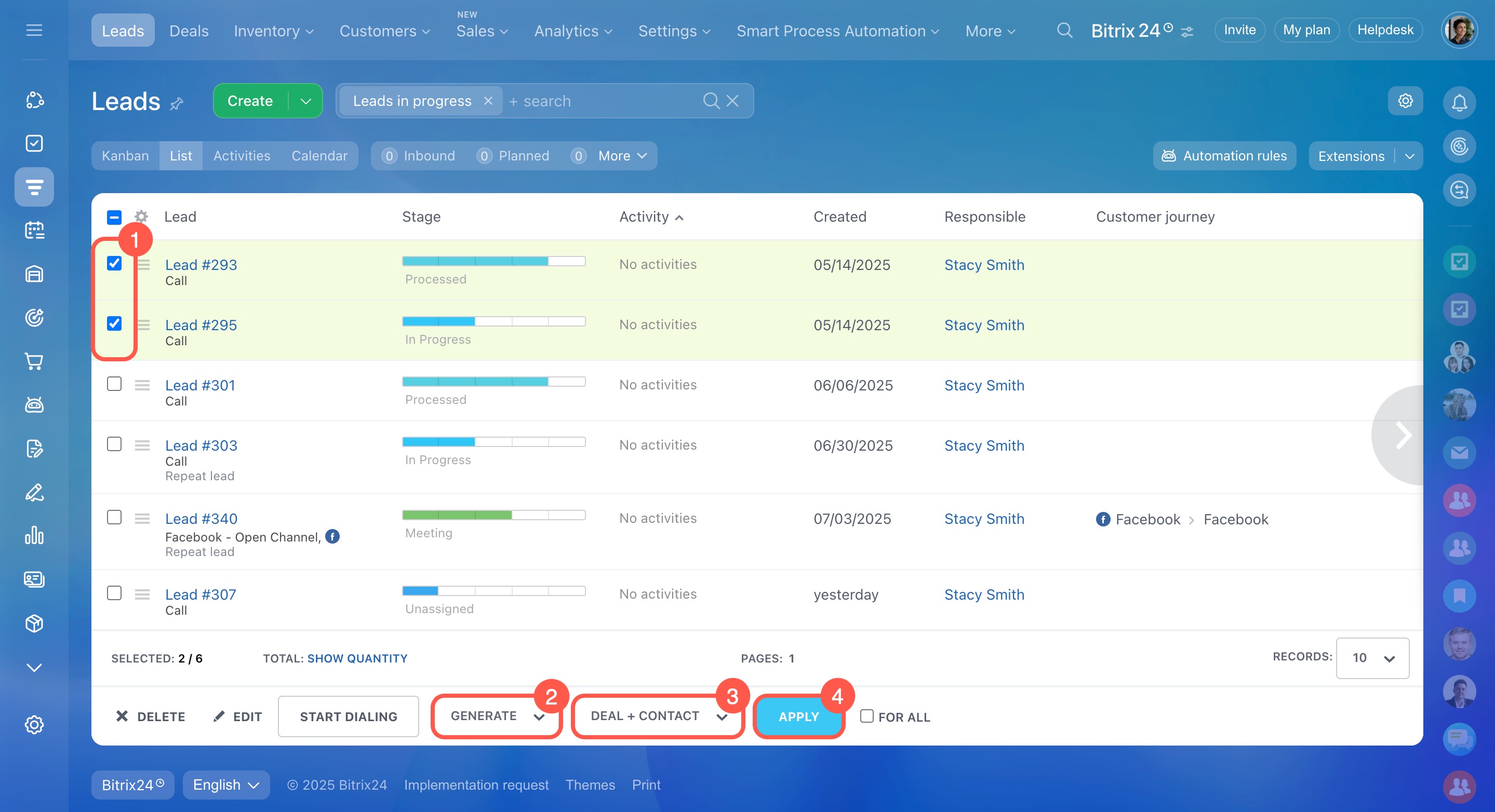1495x812 pixels.
Task: Open the records per page dropdown
Action: (x=1371, y=658)
